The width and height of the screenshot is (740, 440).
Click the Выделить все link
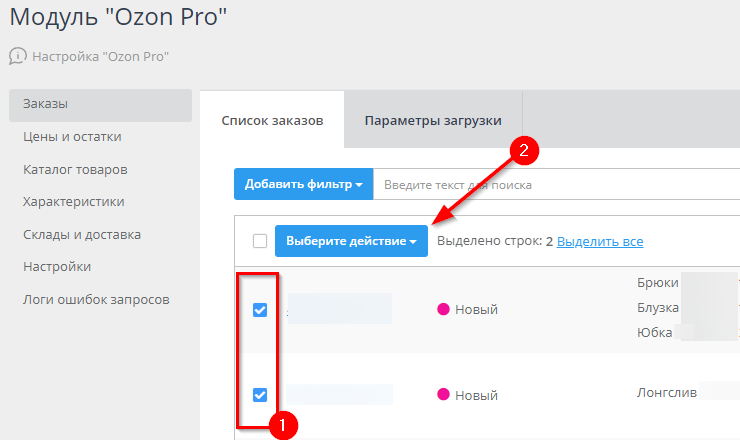600,242
